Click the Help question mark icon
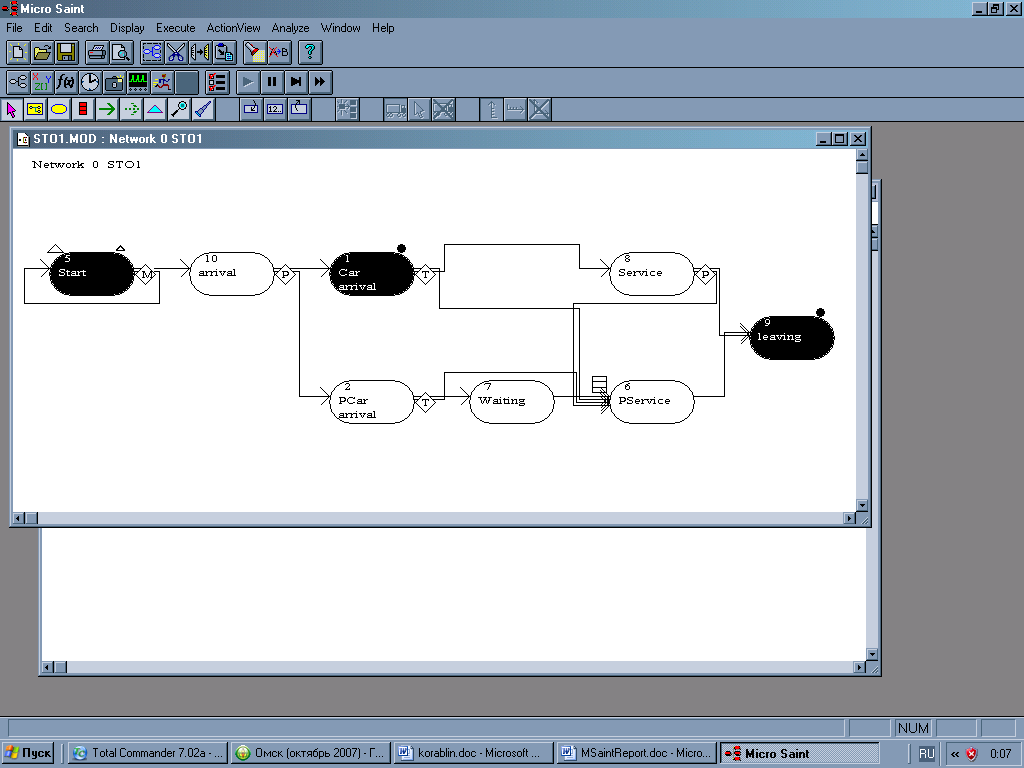This screenshot has width=1024, height=768. (x=310, y=52)
